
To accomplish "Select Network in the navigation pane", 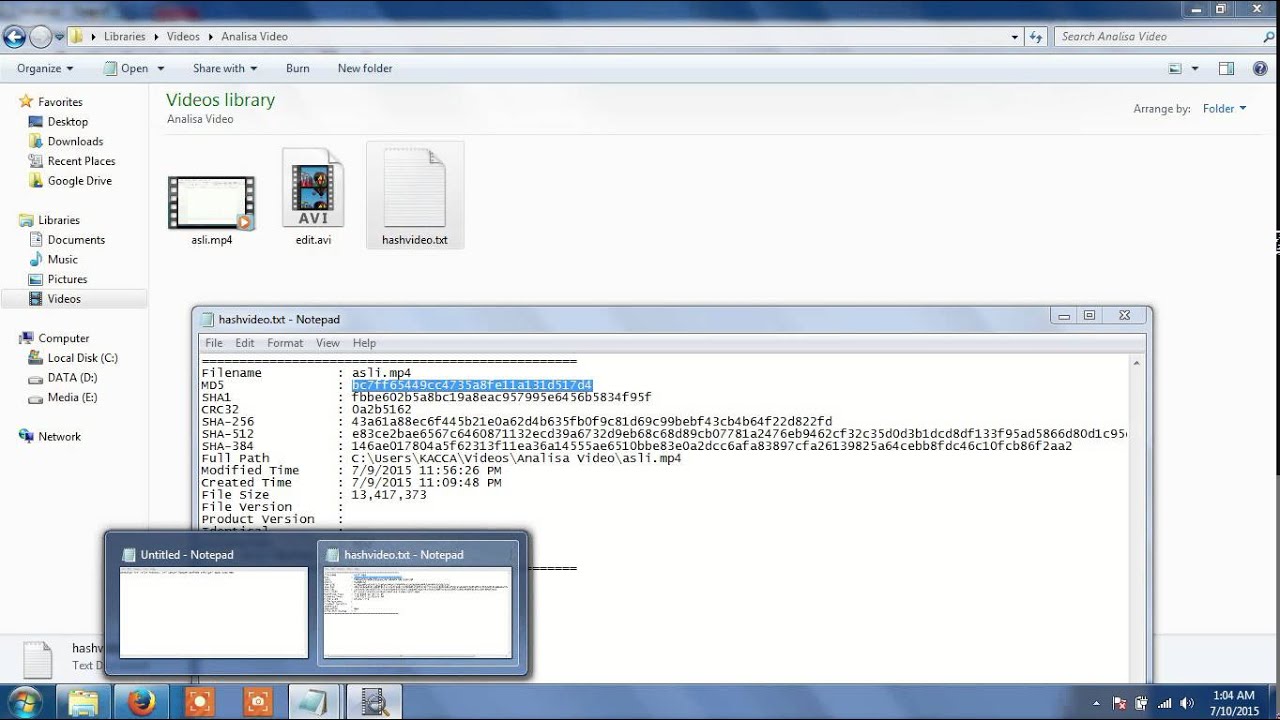I will (59, 437).
